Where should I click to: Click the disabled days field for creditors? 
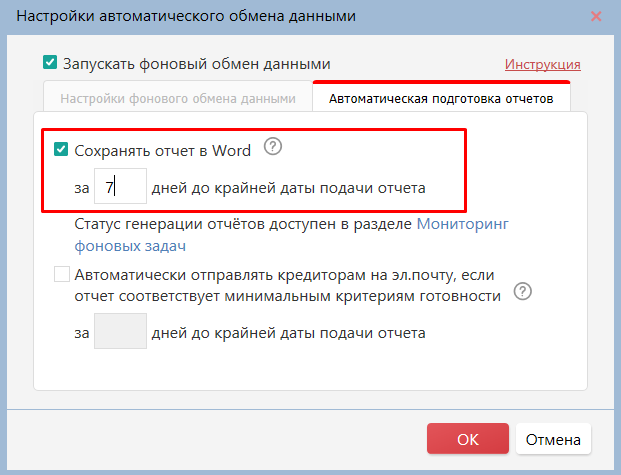click(120, 331)
